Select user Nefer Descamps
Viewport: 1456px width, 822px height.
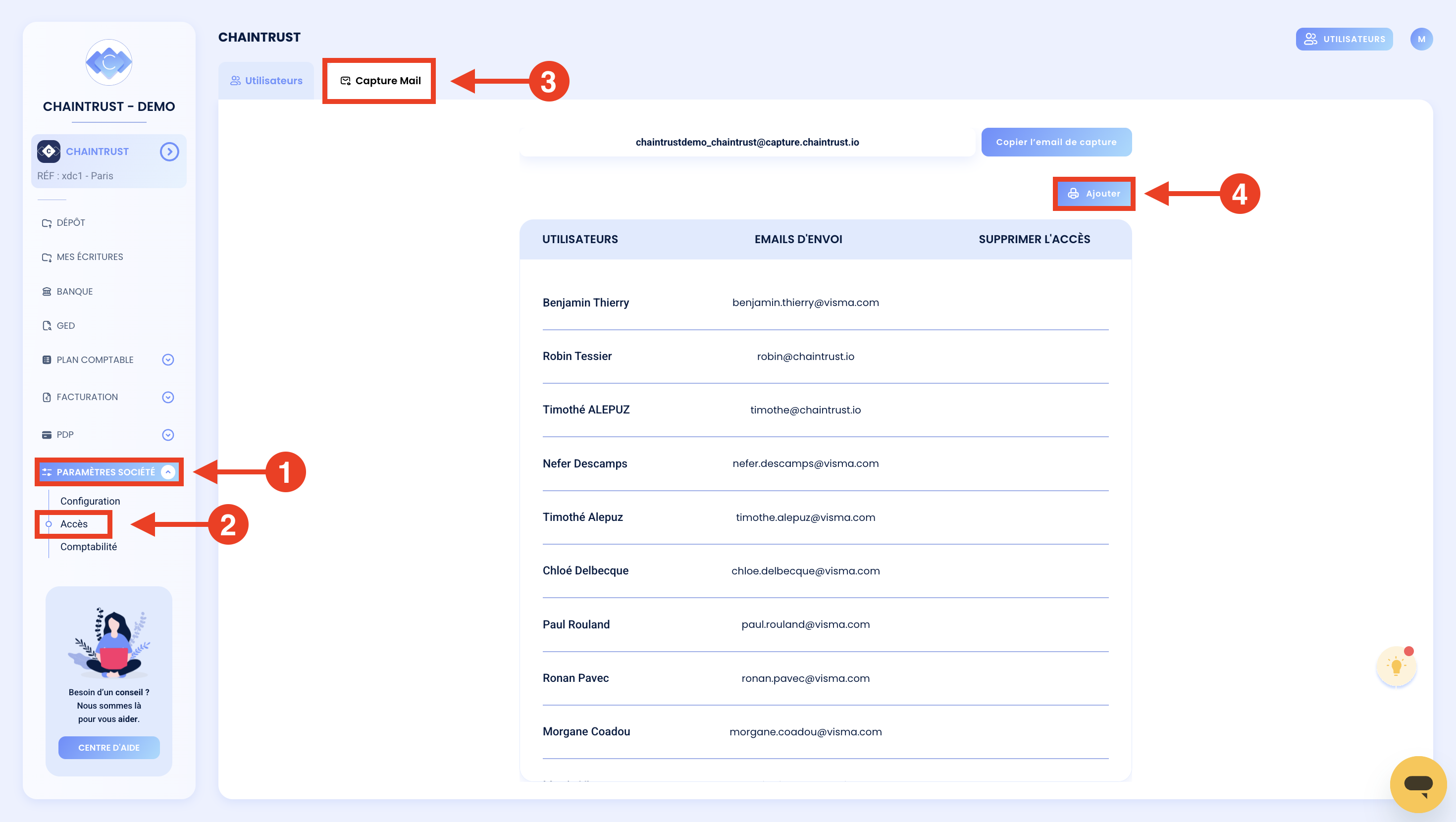coord(585,463)
